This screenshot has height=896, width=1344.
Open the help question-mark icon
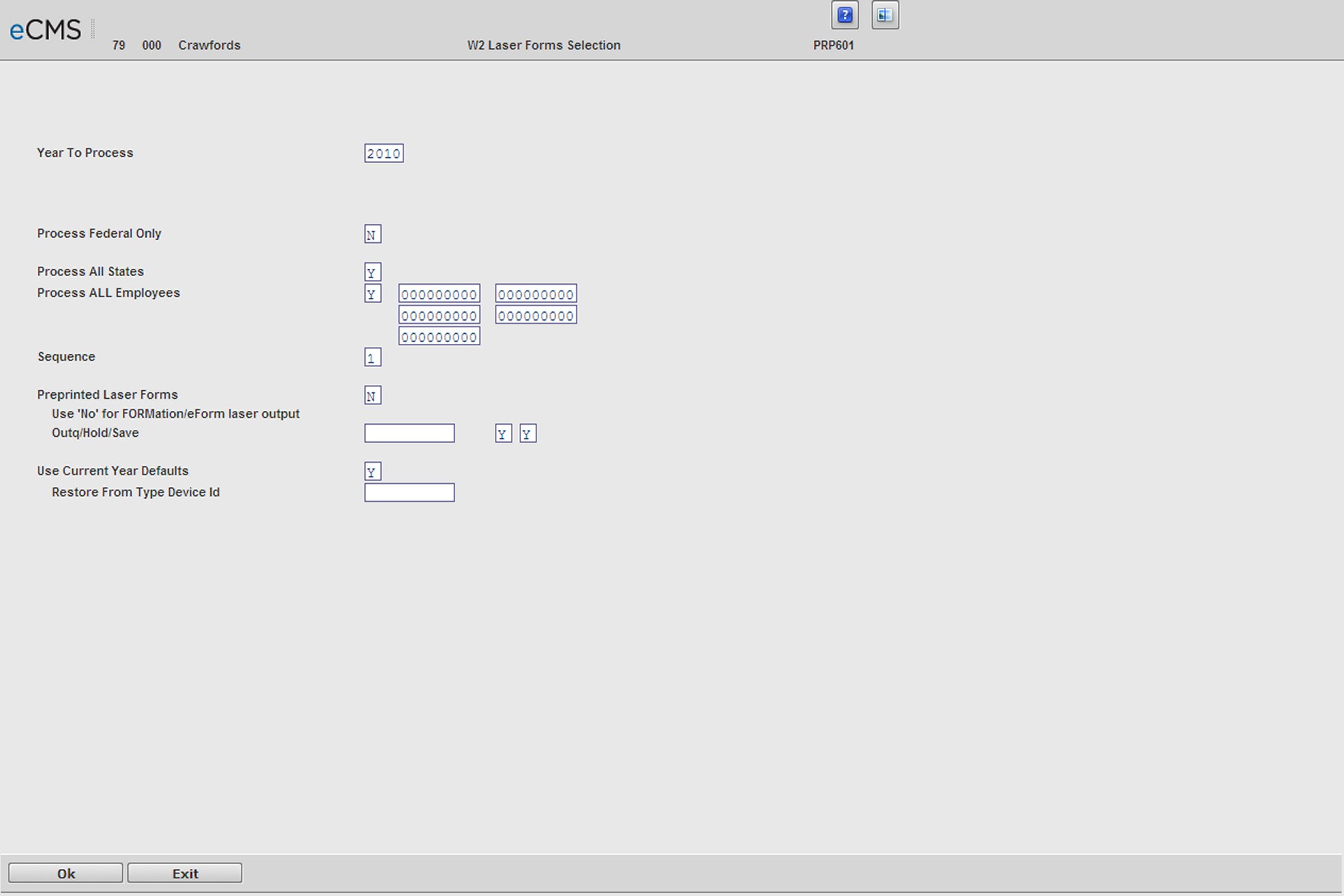[x=845, y=15]
